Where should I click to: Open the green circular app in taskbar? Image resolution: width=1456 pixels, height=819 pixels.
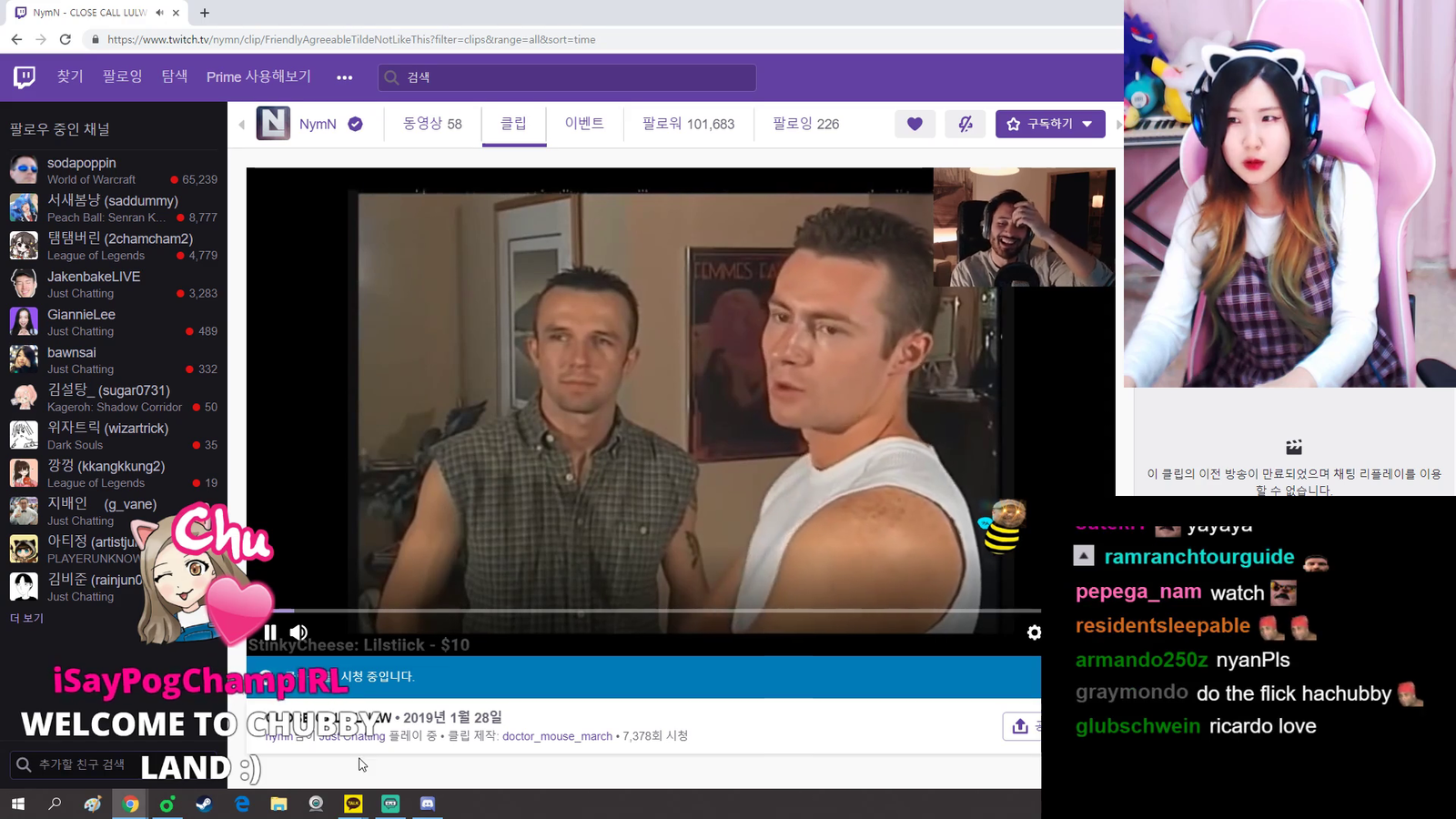click(167, 804)
